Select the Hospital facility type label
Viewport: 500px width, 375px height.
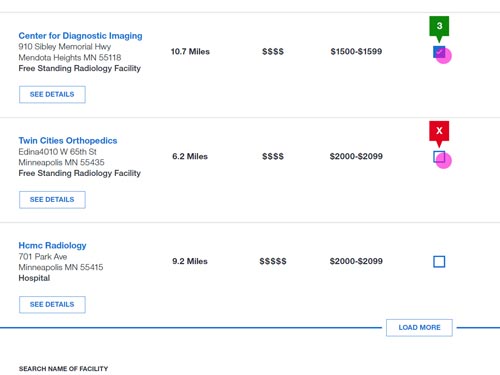(x=34, y=278)
